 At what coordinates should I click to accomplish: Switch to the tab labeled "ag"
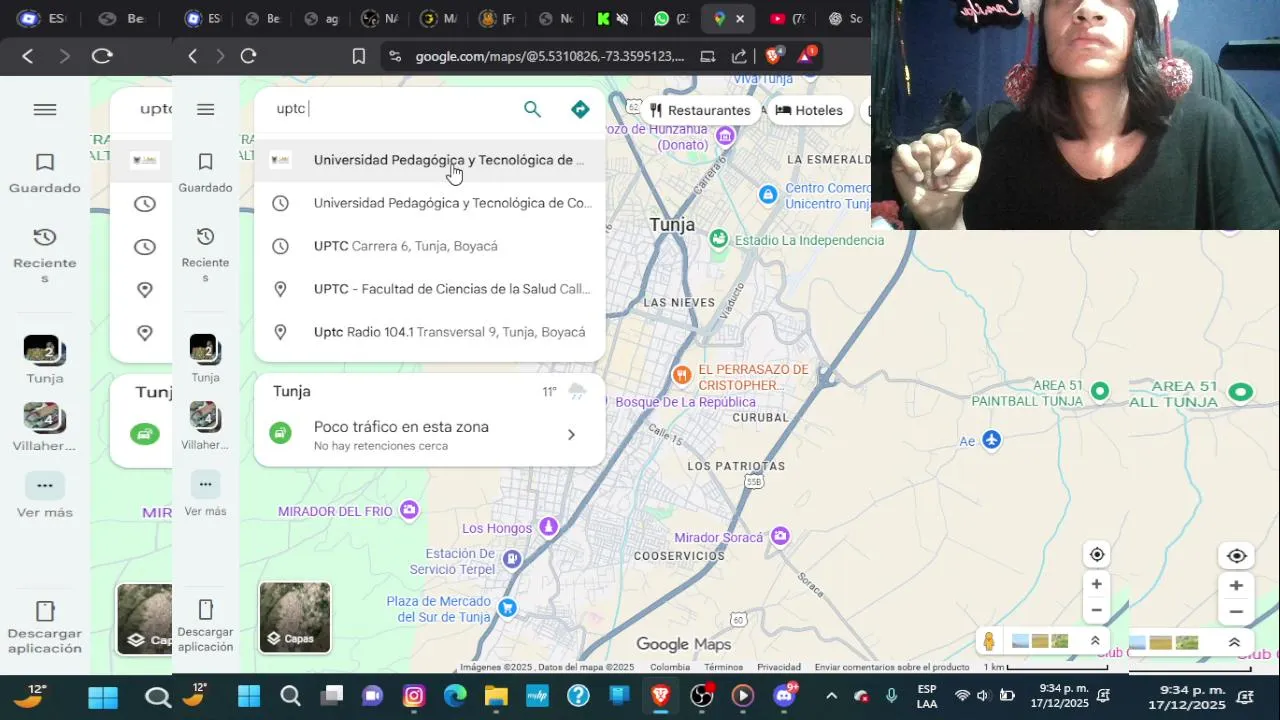click(x=320, y=18)
